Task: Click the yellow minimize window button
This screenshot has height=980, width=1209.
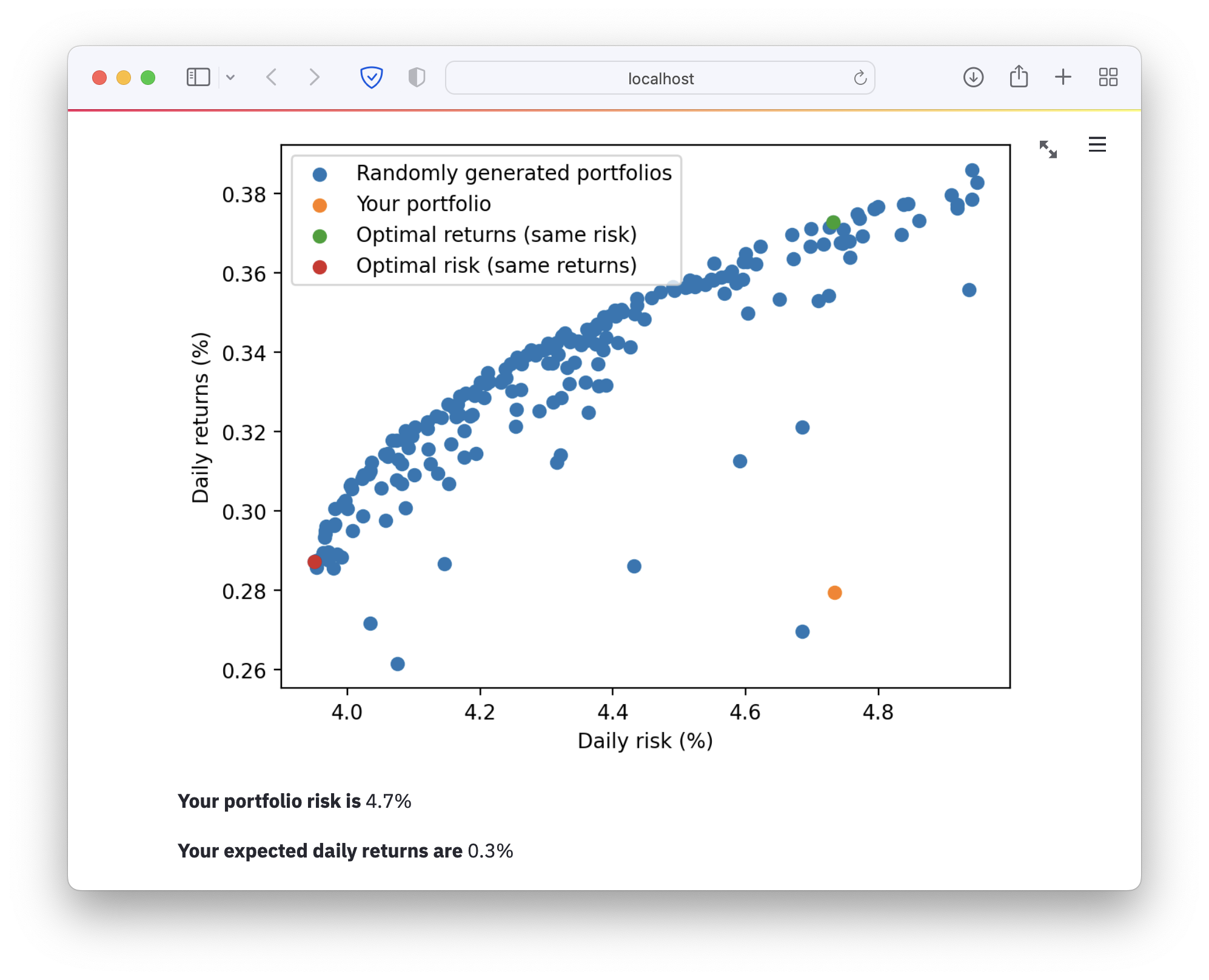Action: coord(124,78)
